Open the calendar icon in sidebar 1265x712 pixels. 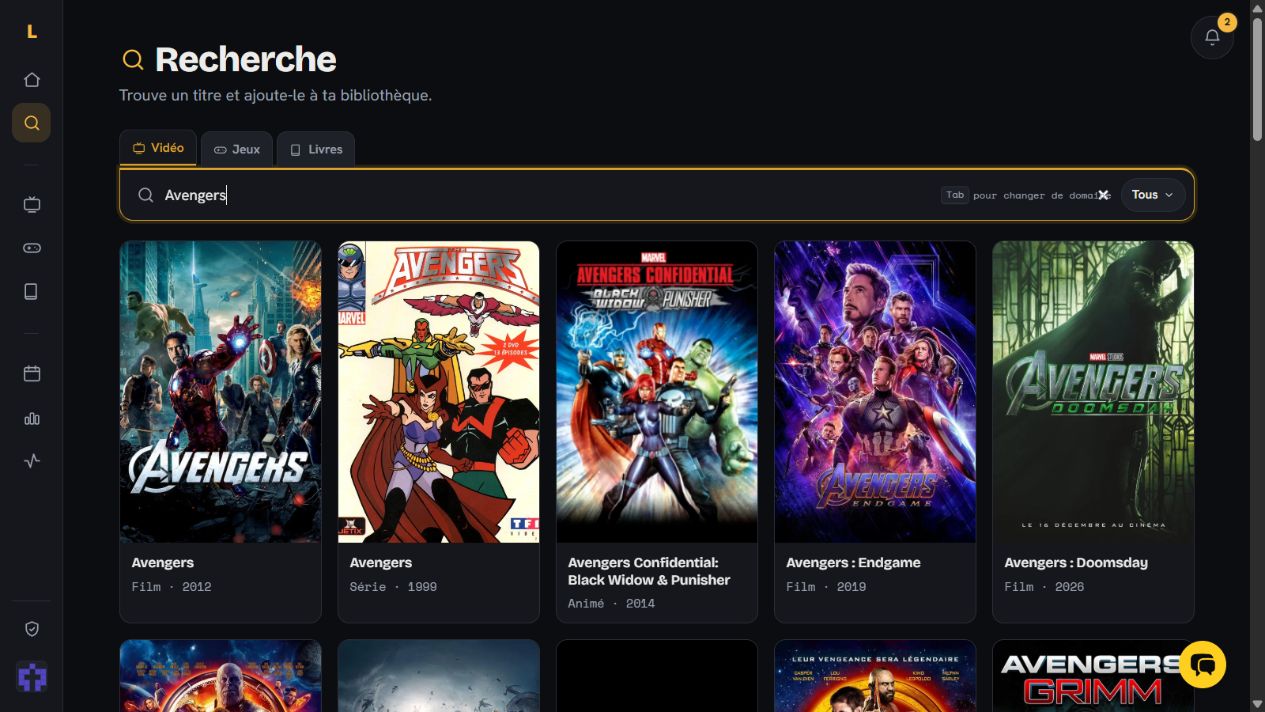[31, 373]
